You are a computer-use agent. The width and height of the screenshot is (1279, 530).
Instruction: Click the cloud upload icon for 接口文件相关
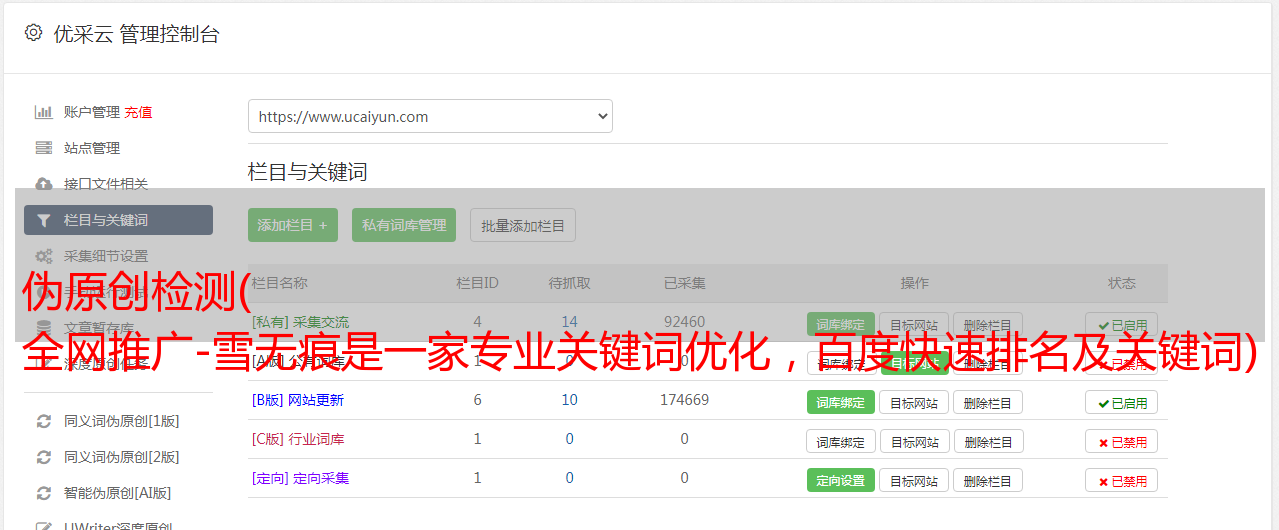point(44,184)
